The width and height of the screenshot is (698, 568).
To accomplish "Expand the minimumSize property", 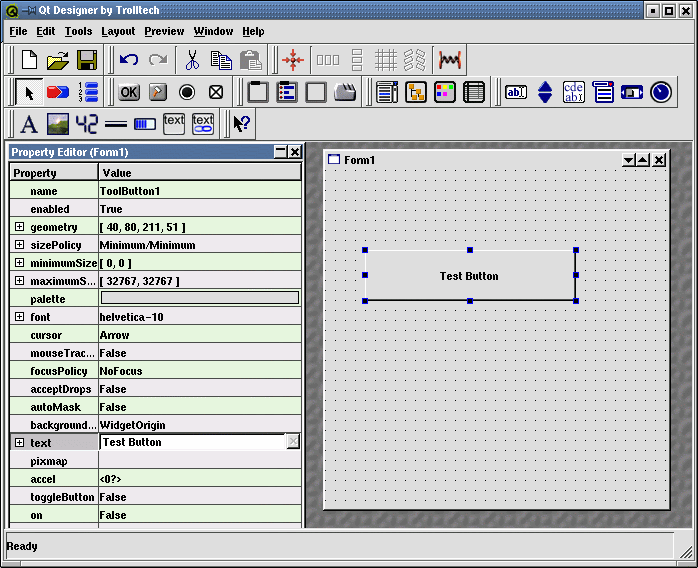I will pos(19,263).
